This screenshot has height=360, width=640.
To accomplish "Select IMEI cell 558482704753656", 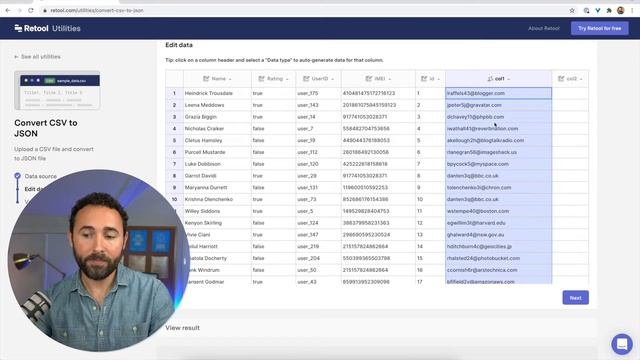I will (378, 129).
